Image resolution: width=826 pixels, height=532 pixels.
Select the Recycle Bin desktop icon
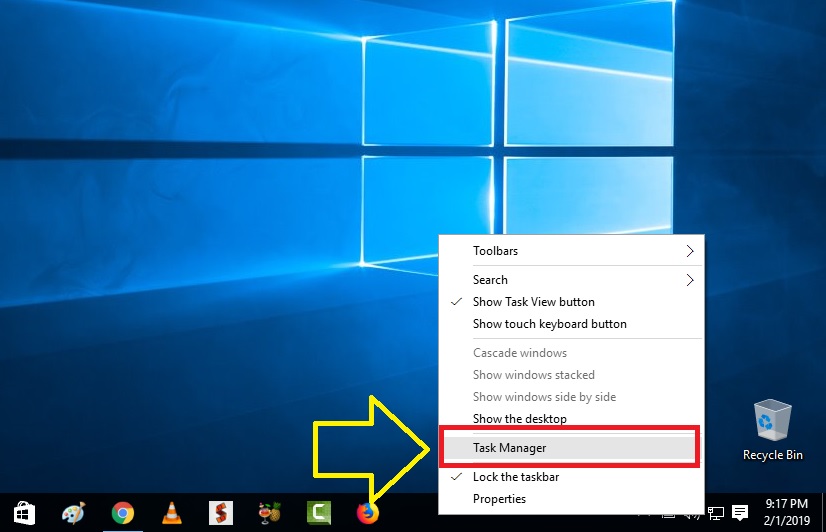click(x=772, y=430)
